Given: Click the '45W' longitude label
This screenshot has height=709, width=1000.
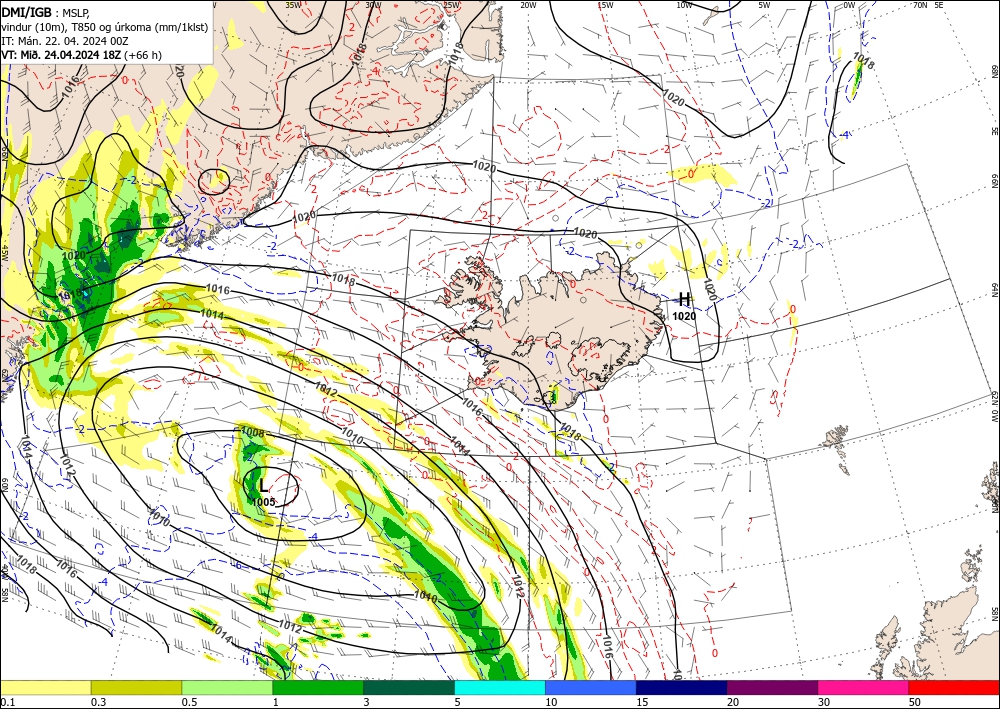Looking at the screenshot, I should tap(4, 253).
